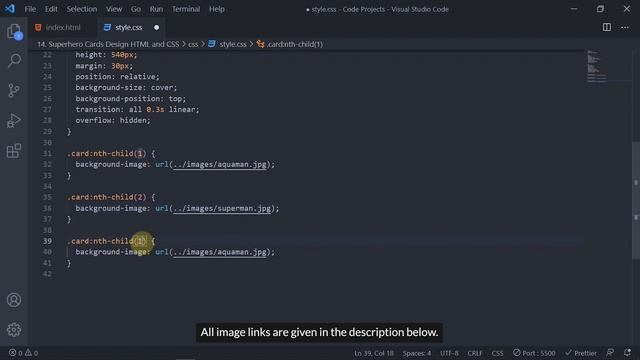Click the vertical editor scrollbar

636,200
